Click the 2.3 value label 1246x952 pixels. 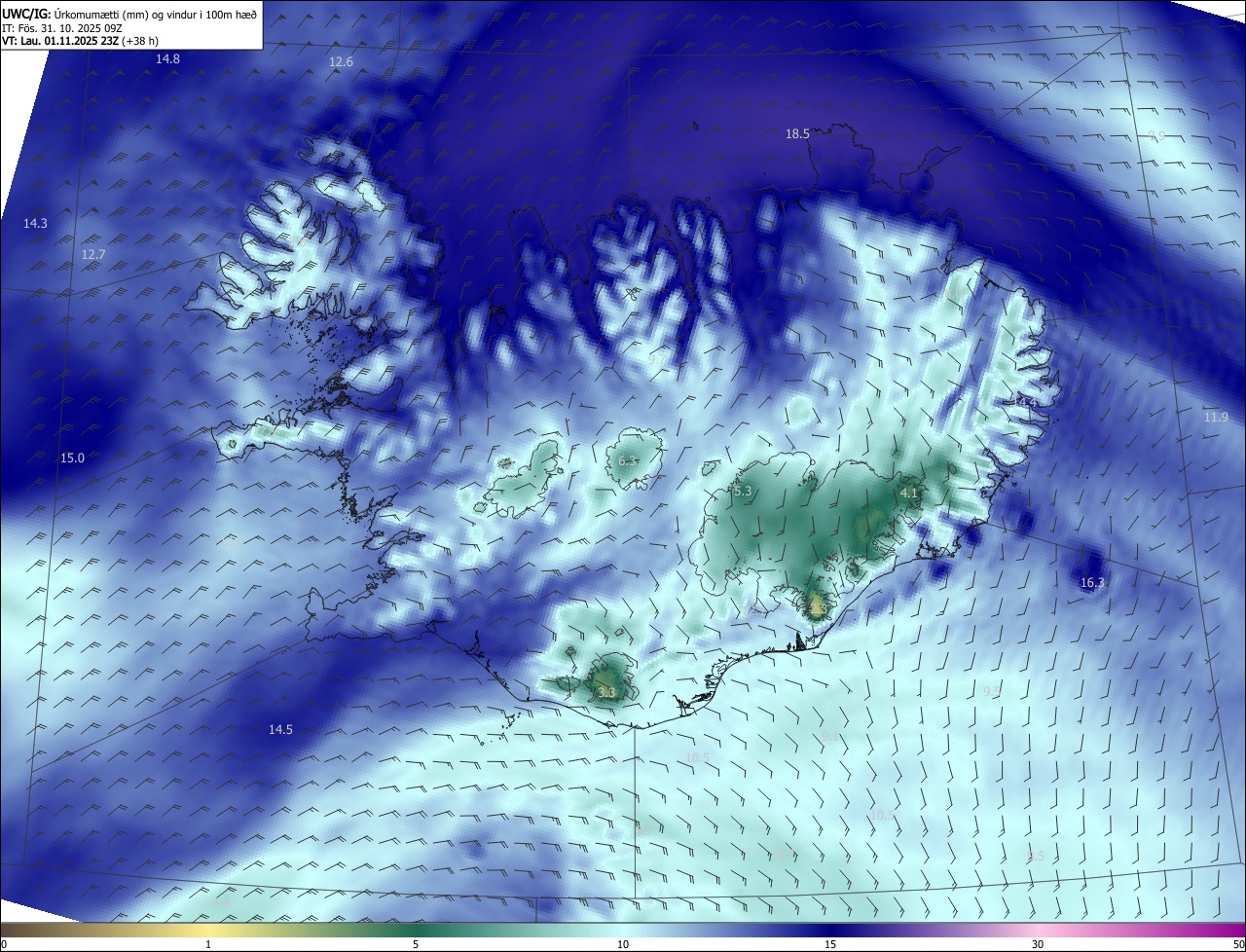(818, 609)
